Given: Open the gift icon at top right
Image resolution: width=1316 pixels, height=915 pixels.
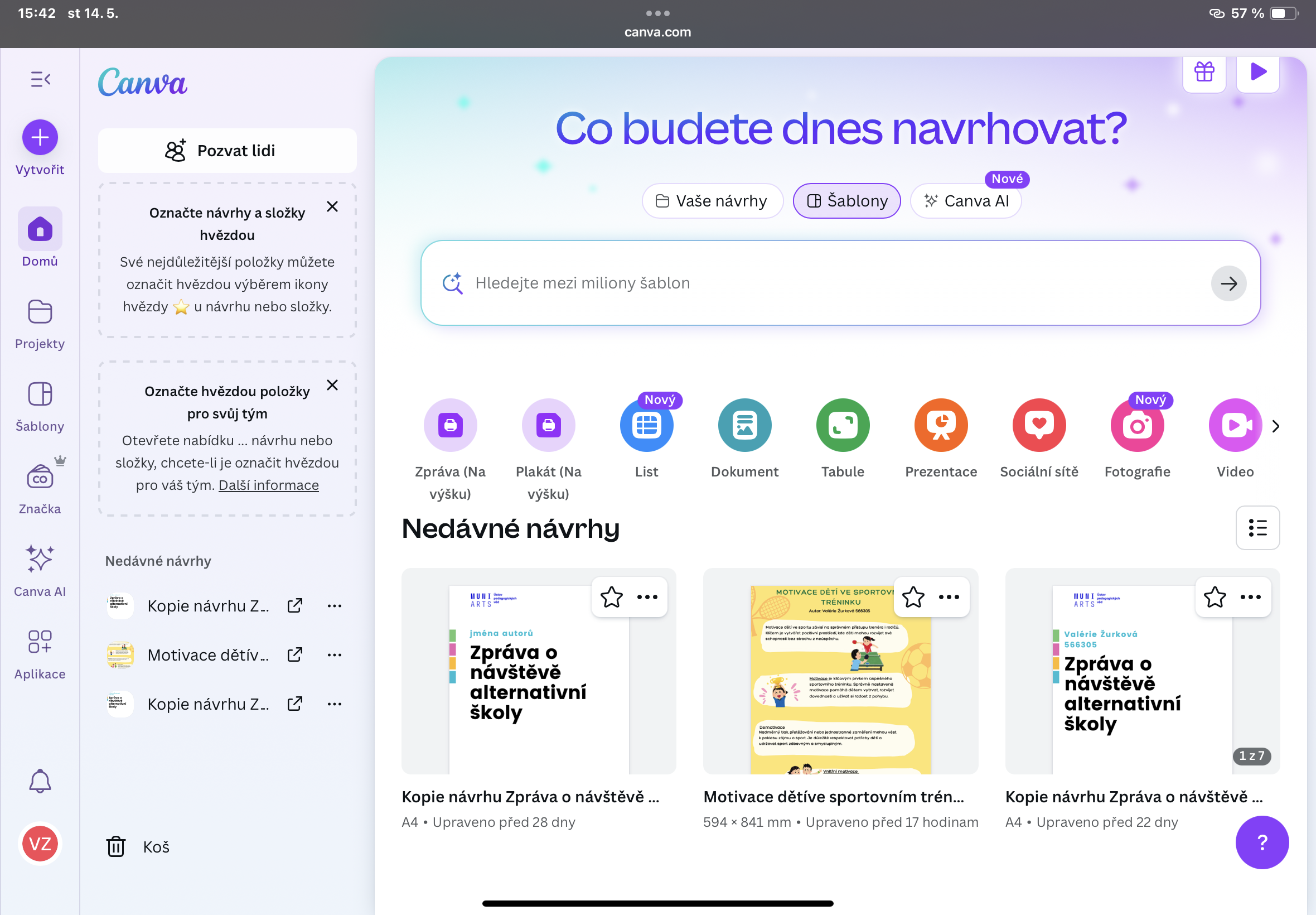Looking at the screenshot, I should 1204,72.
